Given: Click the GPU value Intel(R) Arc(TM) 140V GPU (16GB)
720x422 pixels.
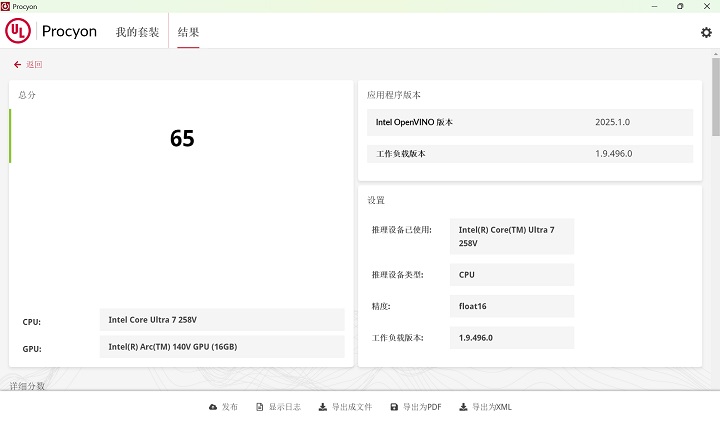Looking at the screenshot, I should click(x=222, y=347).
